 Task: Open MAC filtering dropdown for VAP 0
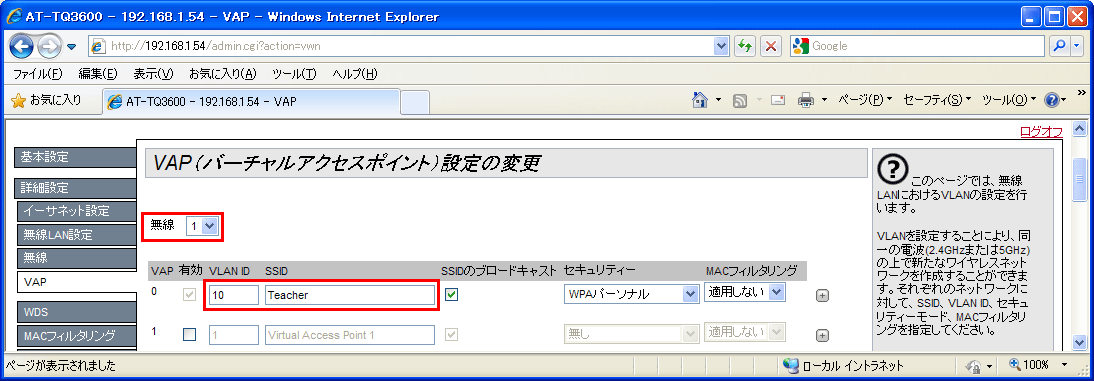click(x=744, y=292)
